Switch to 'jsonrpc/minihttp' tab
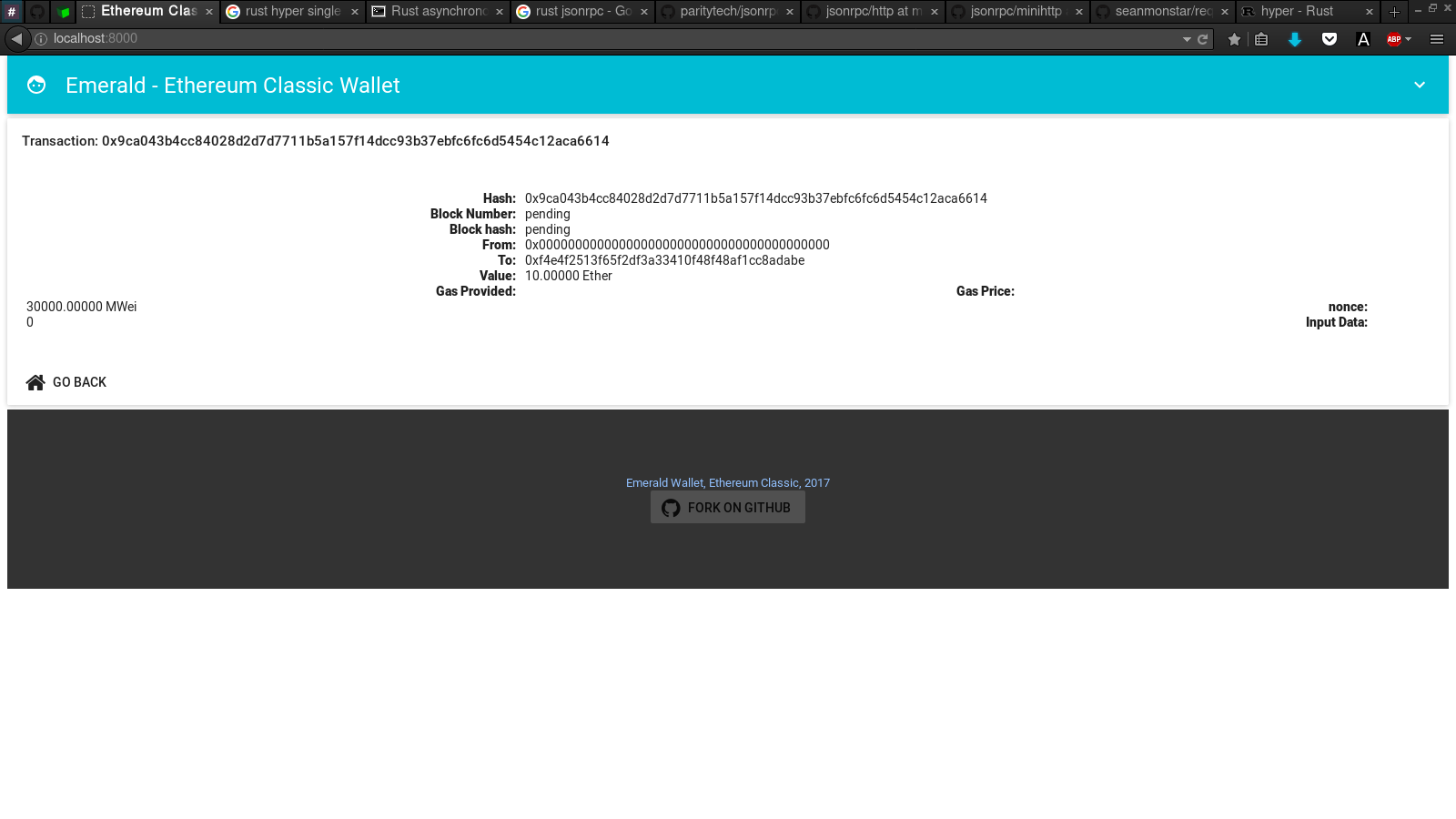Viewport: 1456px width, 819px height. click(1016, 12)
